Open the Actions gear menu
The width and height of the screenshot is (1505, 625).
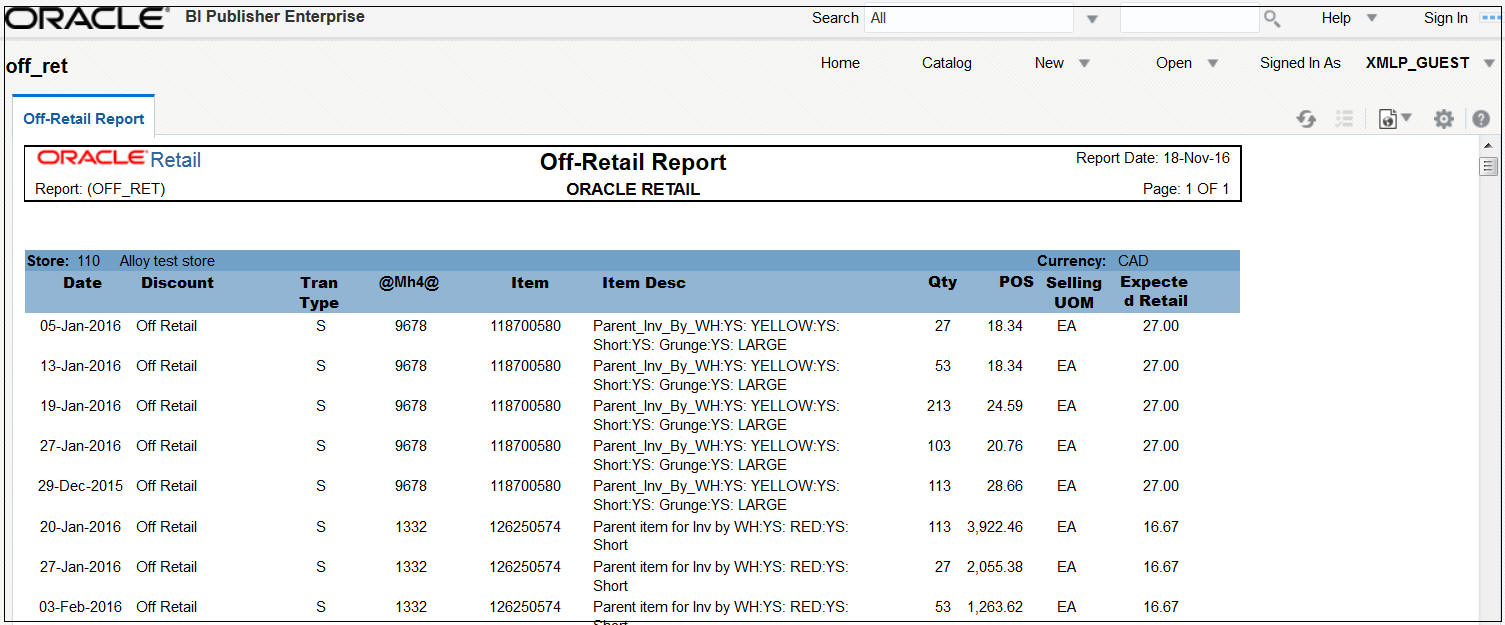pos(1443,119)
